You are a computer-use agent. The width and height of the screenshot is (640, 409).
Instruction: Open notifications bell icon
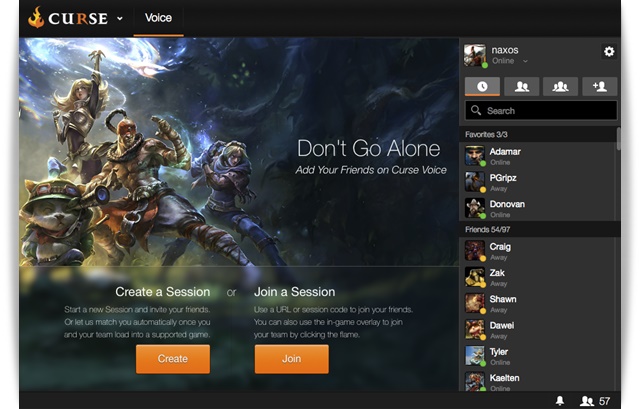tap(560, 401)
